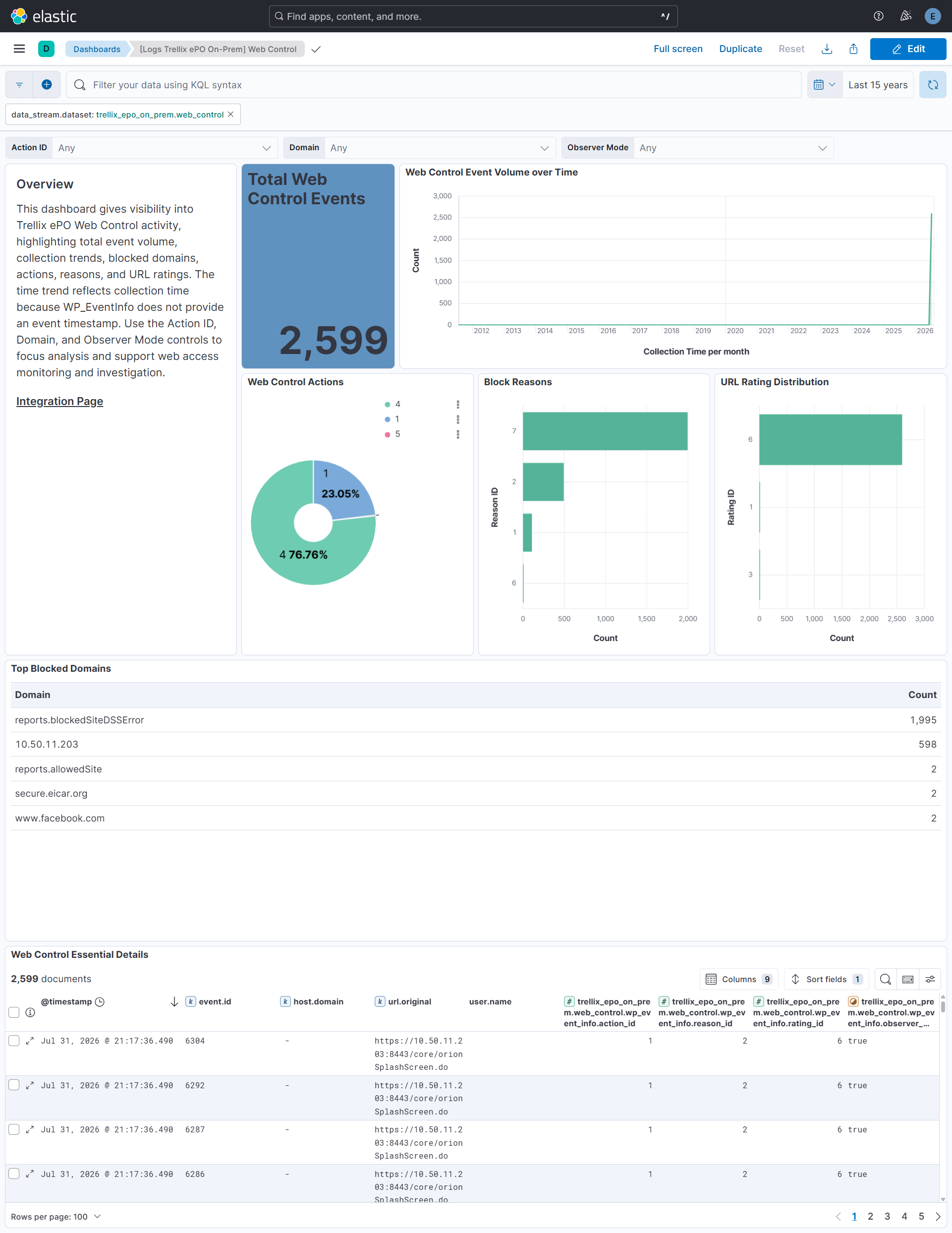Viewport: 952px width, 1233px height.
Task: Open the user avatar E menu
Action: [x=932, y=16]
